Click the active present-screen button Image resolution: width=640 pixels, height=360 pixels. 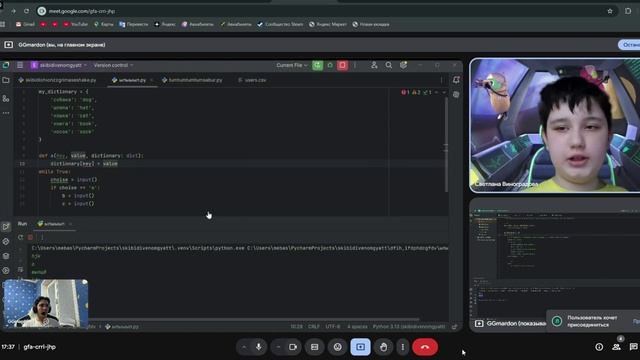point(360,347)
